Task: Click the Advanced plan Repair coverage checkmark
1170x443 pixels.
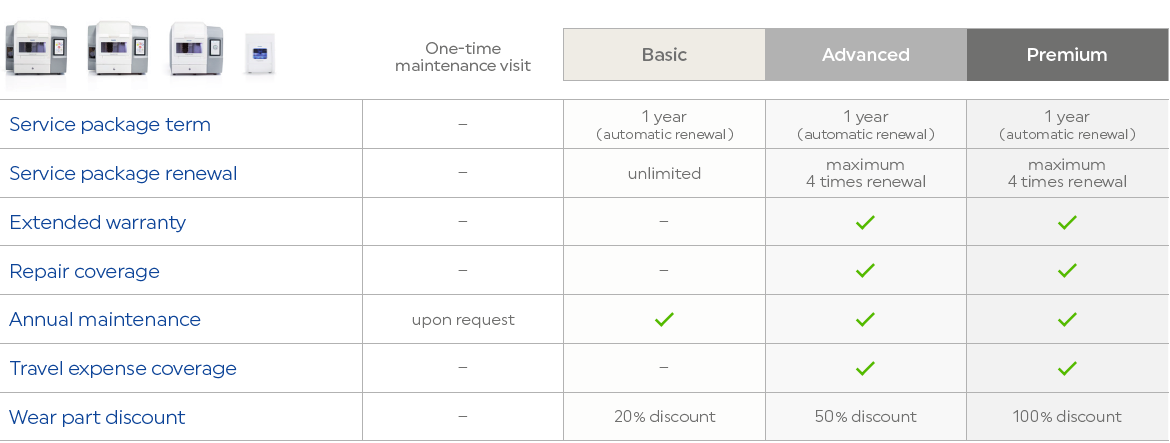Action: tap(865, 270)
